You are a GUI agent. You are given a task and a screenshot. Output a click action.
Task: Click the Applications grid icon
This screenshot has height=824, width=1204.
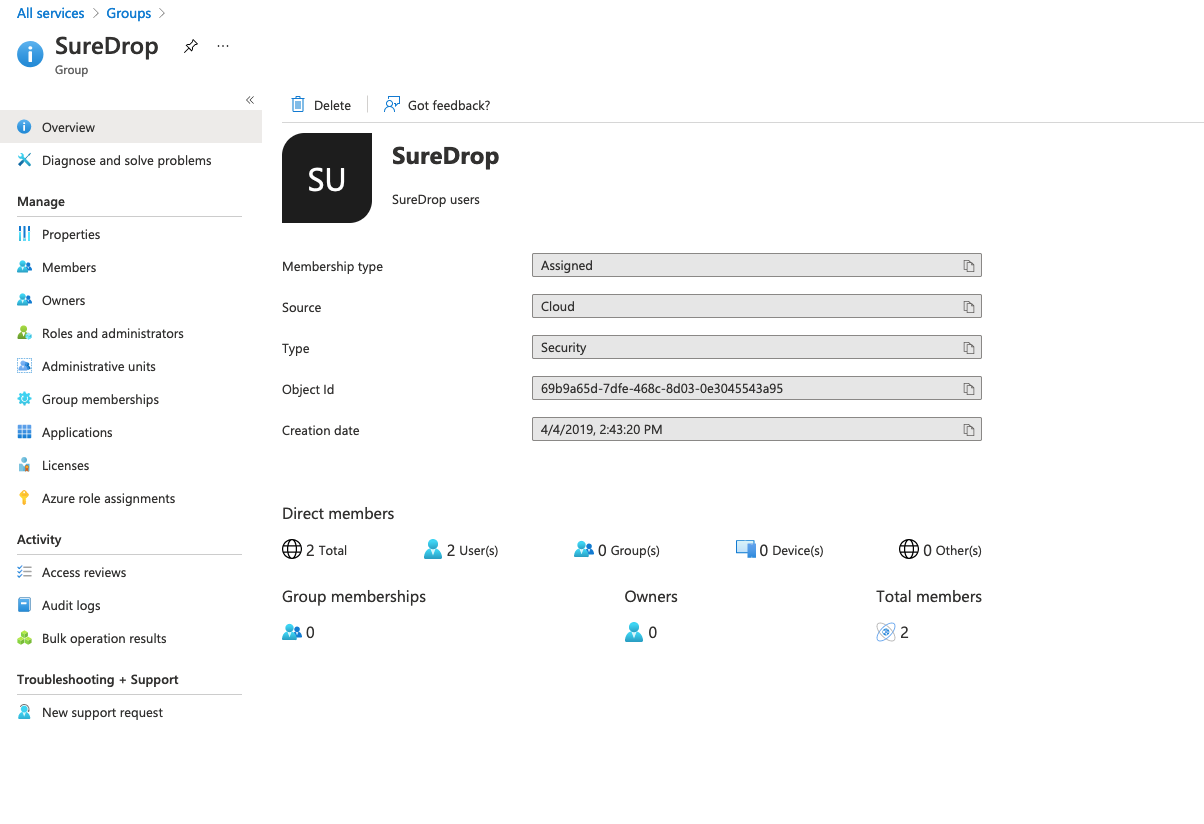coord(25,432)
